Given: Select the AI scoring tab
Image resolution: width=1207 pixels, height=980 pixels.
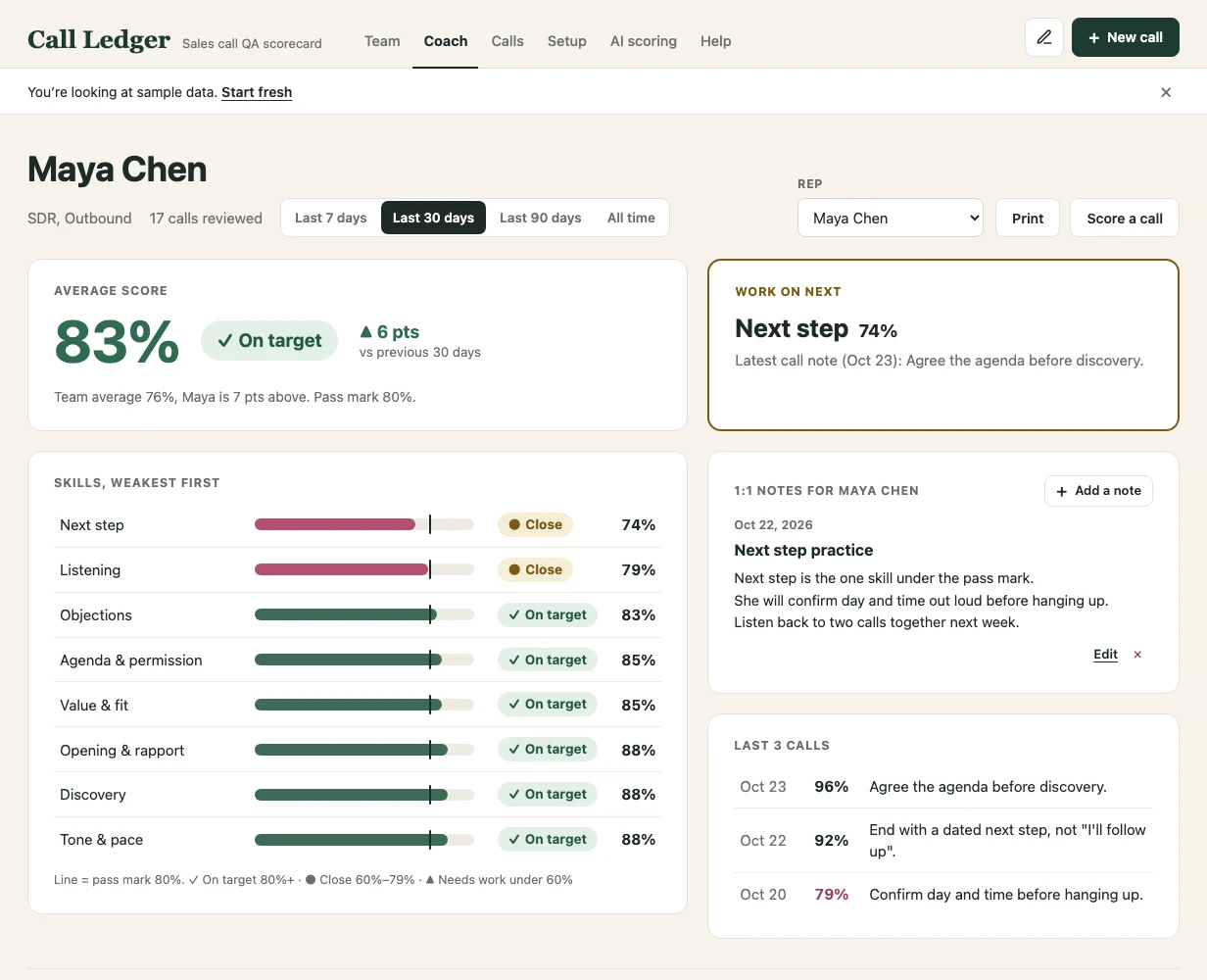Looking at the screenshot, I should tap(644, 41).
